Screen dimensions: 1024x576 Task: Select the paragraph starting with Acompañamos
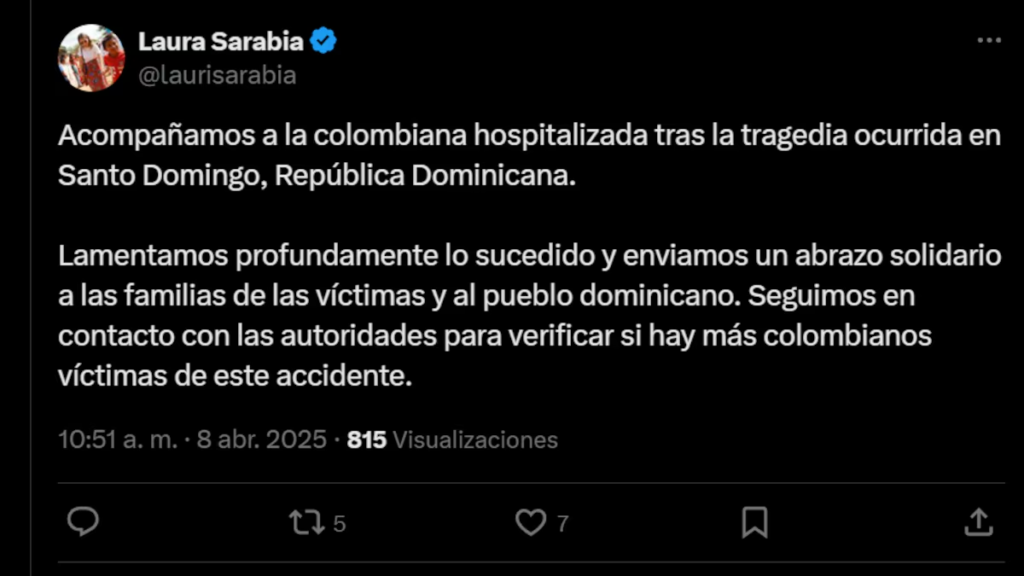pyautogui.click(x=529, y=155)
